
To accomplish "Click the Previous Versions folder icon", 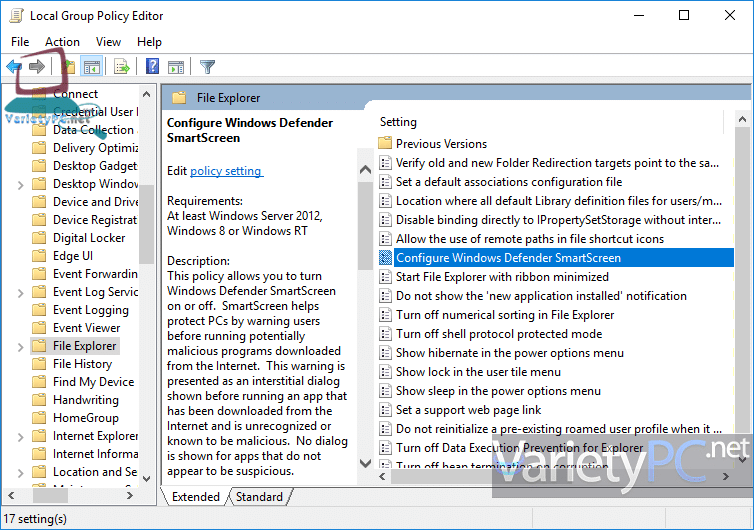I will (x=385, y=143).
